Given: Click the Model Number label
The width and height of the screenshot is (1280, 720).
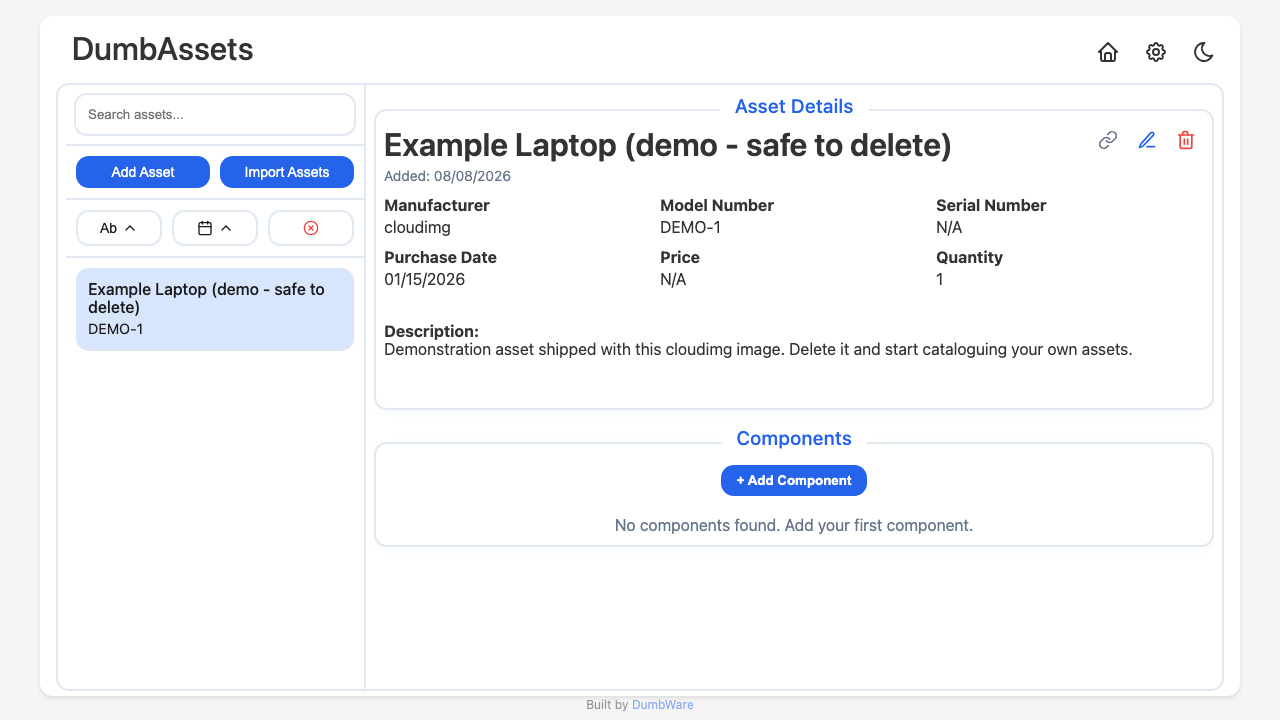Looking at the screenshot, I should tap(717, 205).
